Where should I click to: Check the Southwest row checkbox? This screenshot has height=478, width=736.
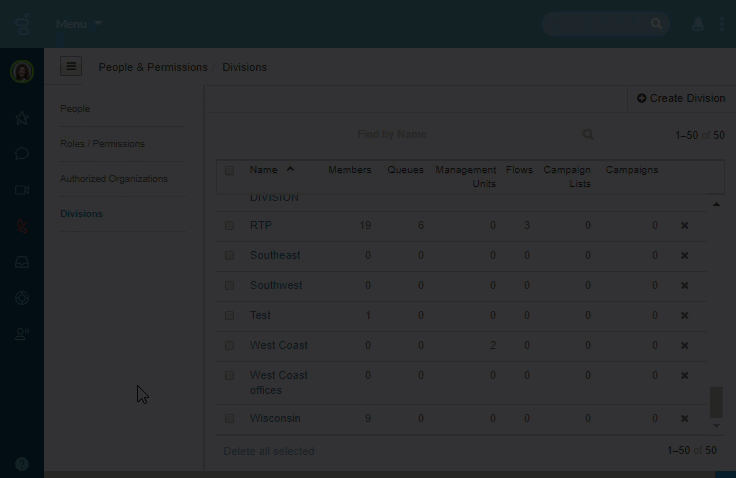click(229, 285)
